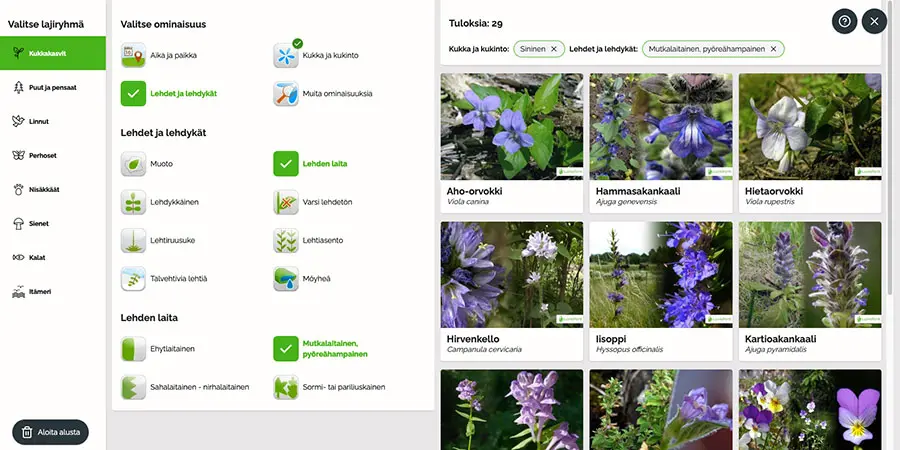The height and width of the screenshot is (450, 900).
Task: Choose the Muoto leaf shape icon
Action: [x=133, y=164]
